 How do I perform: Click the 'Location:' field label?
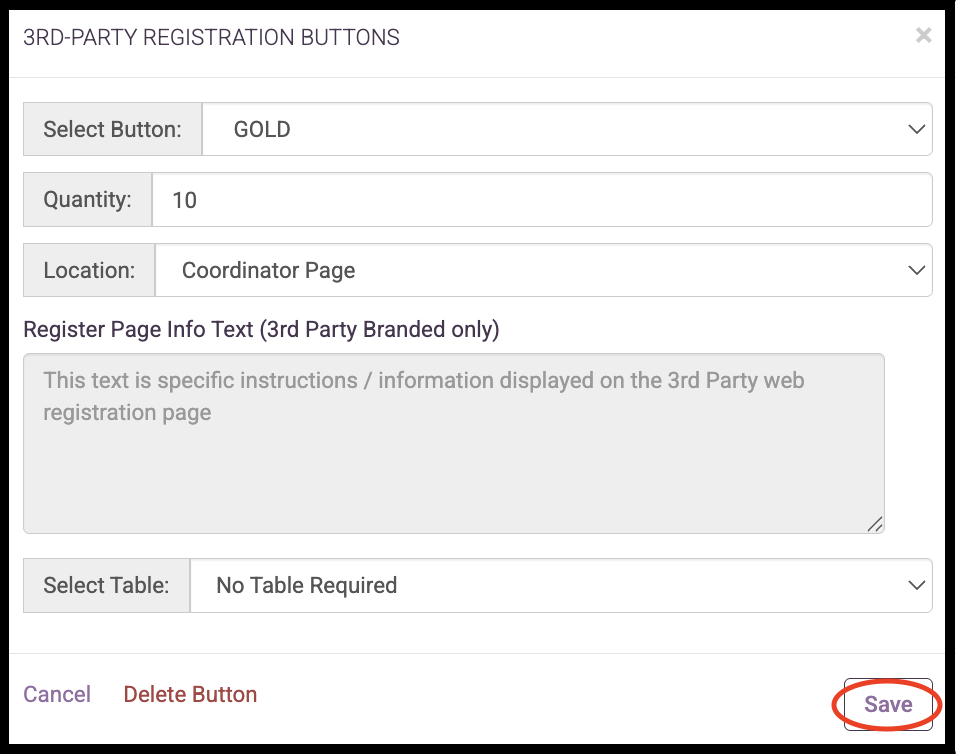pos(89,270)
